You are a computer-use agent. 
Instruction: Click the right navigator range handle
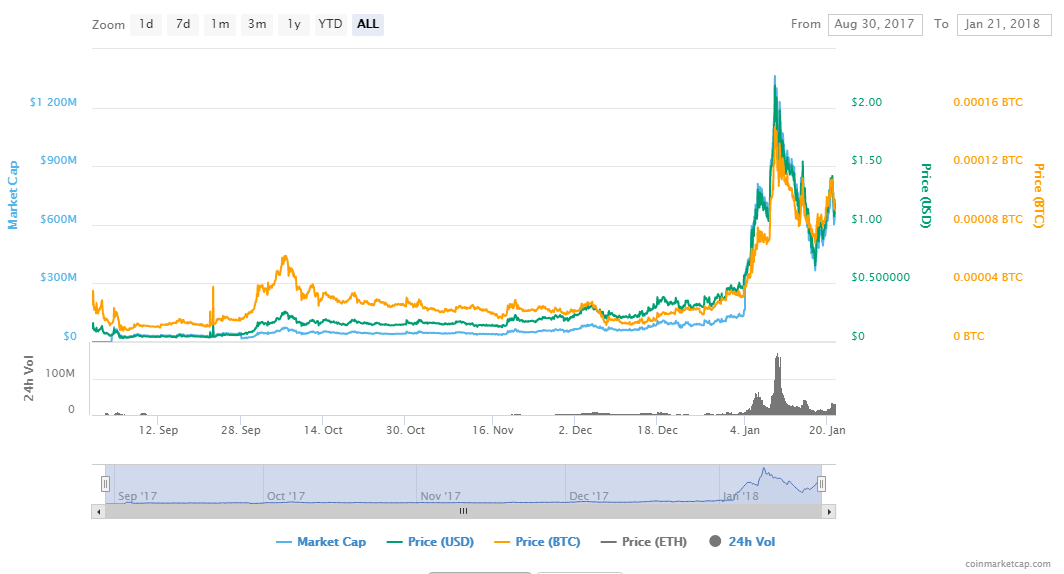822,484
